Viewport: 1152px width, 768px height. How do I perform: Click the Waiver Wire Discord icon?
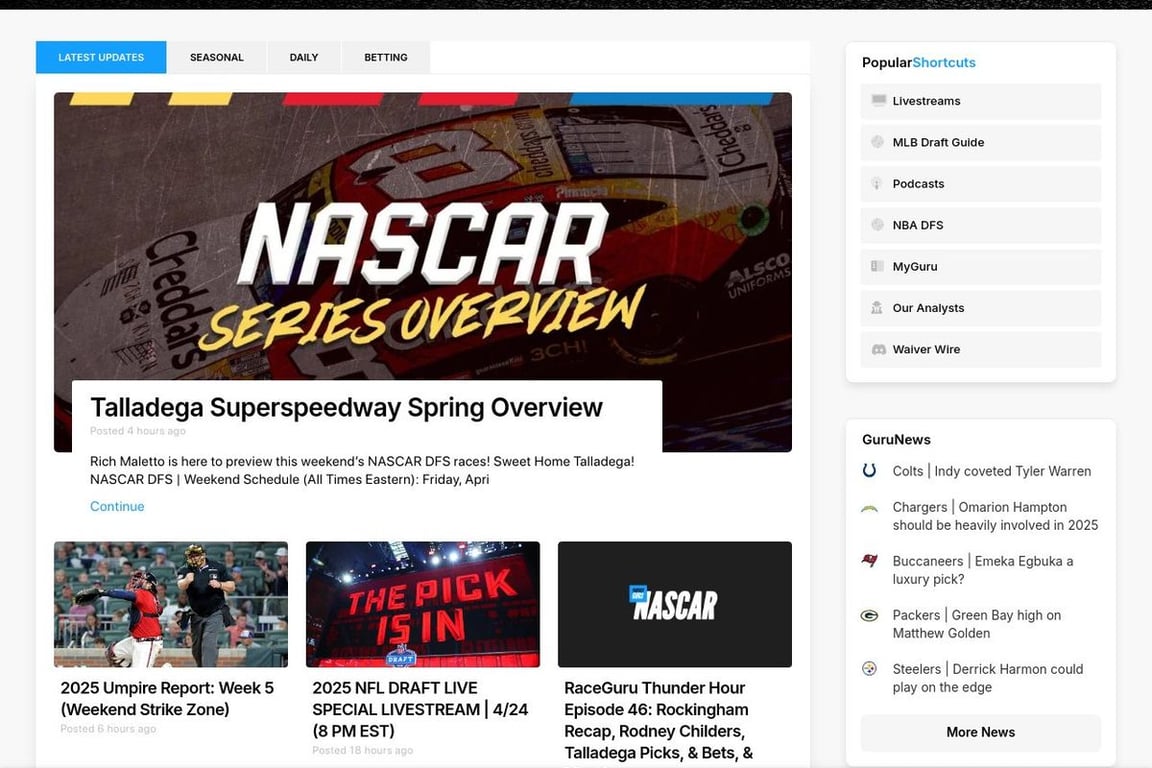click(x=878, y=349)
